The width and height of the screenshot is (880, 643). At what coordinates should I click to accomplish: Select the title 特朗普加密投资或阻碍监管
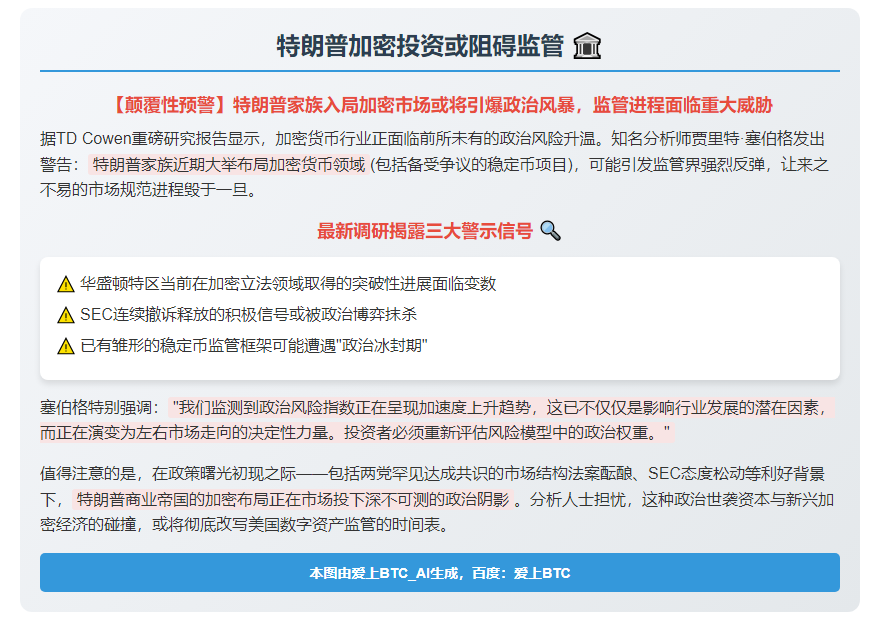point(420,46)
